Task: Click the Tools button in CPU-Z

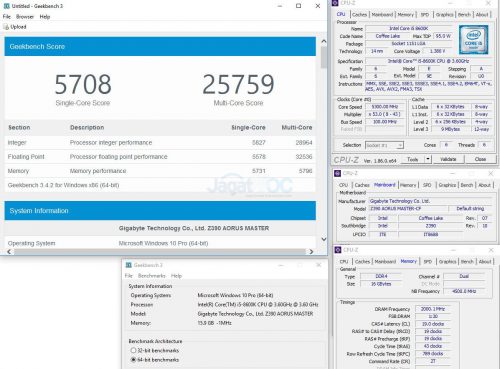Action: [x=412, y=159]
